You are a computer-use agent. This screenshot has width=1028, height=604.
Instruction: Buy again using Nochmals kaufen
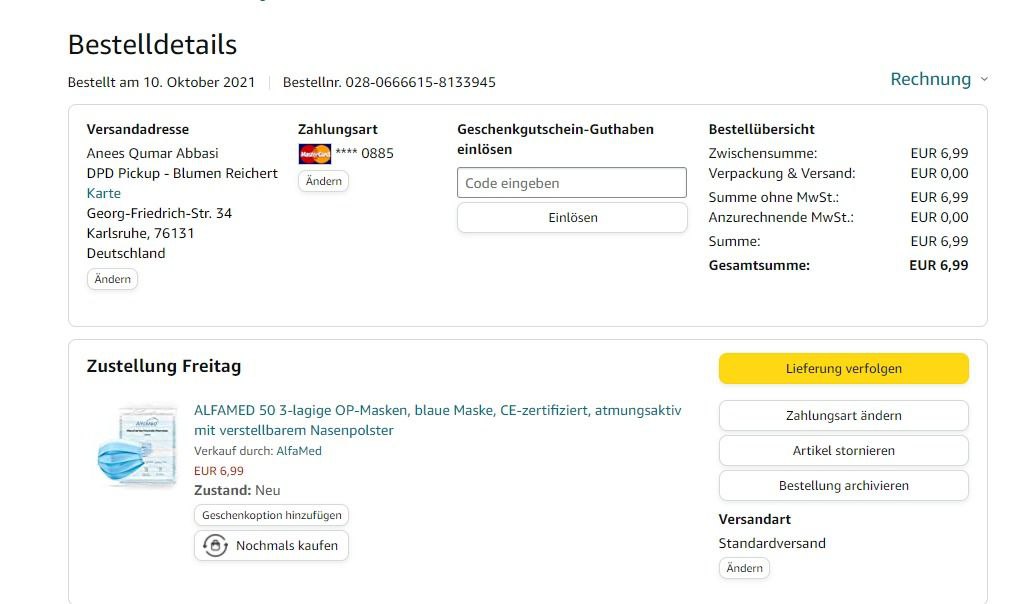286,546
